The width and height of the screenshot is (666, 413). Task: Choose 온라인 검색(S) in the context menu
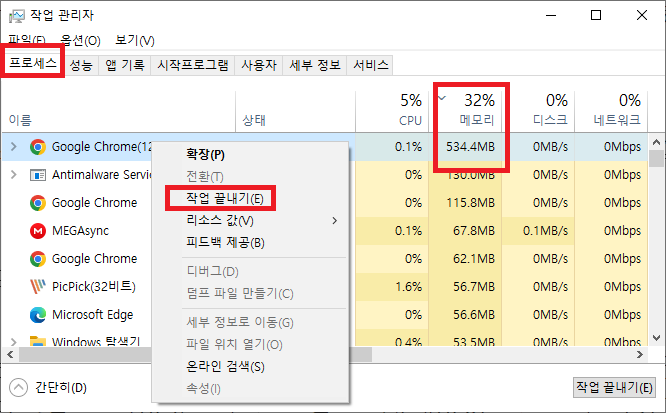tap(251, 367)
